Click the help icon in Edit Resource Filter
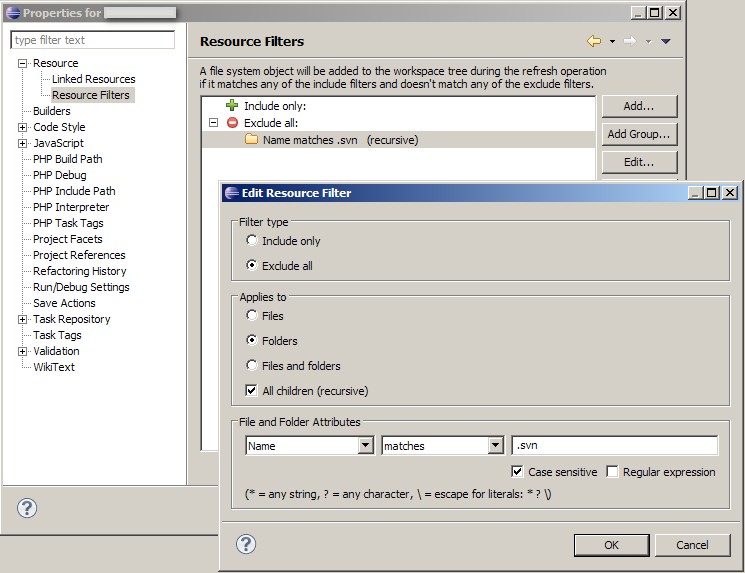 point(245,544)
